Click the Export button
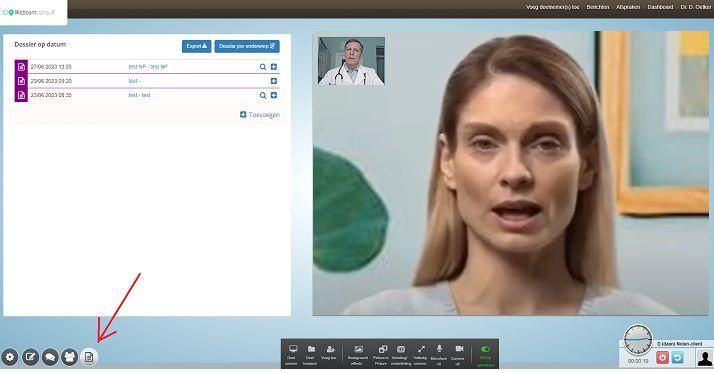This screenshot has height=373, width=714. tap(197, 46)
